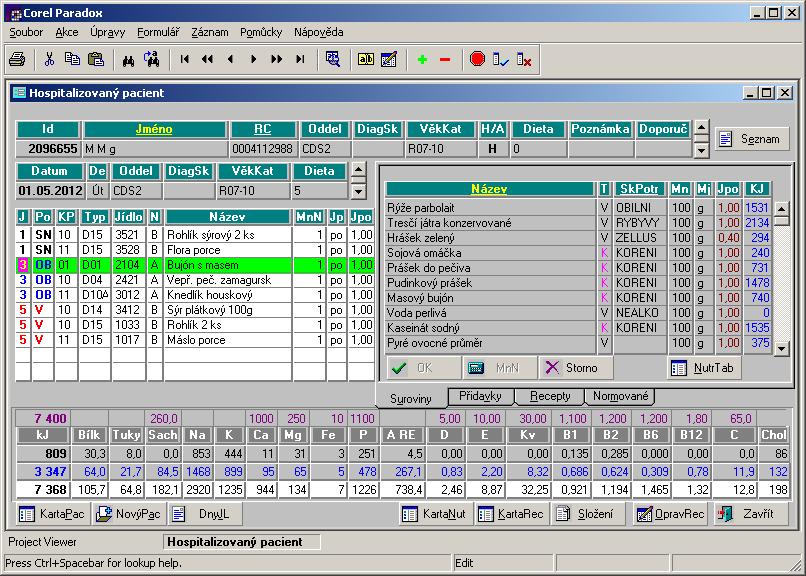806x576 pixels.
Task: Click the RC column header
Action: [263, 129]
